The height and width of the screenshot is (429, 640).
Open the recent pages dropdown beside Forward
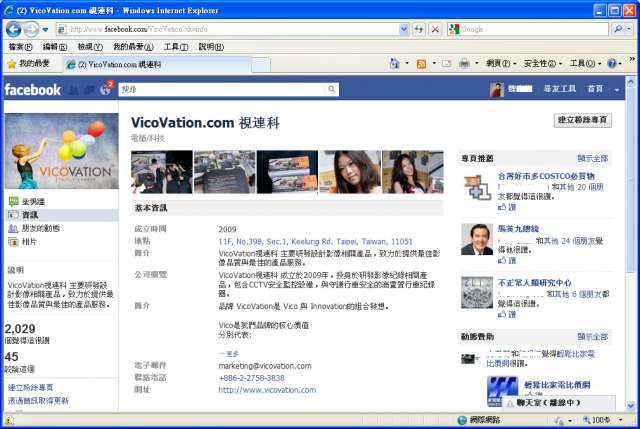click(45, 30)
